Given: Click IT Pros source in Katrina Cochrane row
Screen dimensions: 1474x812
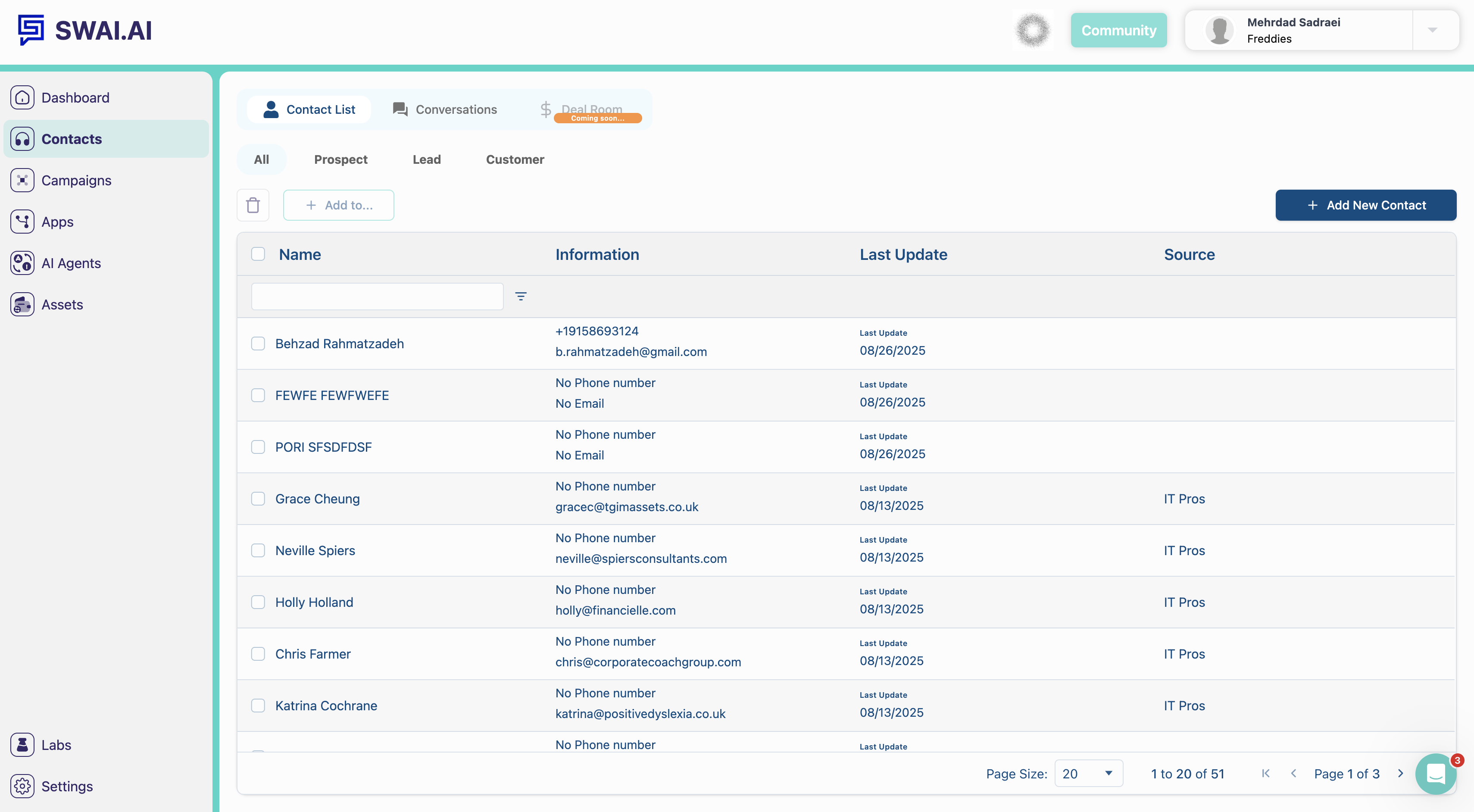Looking at the screenshot, I should point(1184,706).
